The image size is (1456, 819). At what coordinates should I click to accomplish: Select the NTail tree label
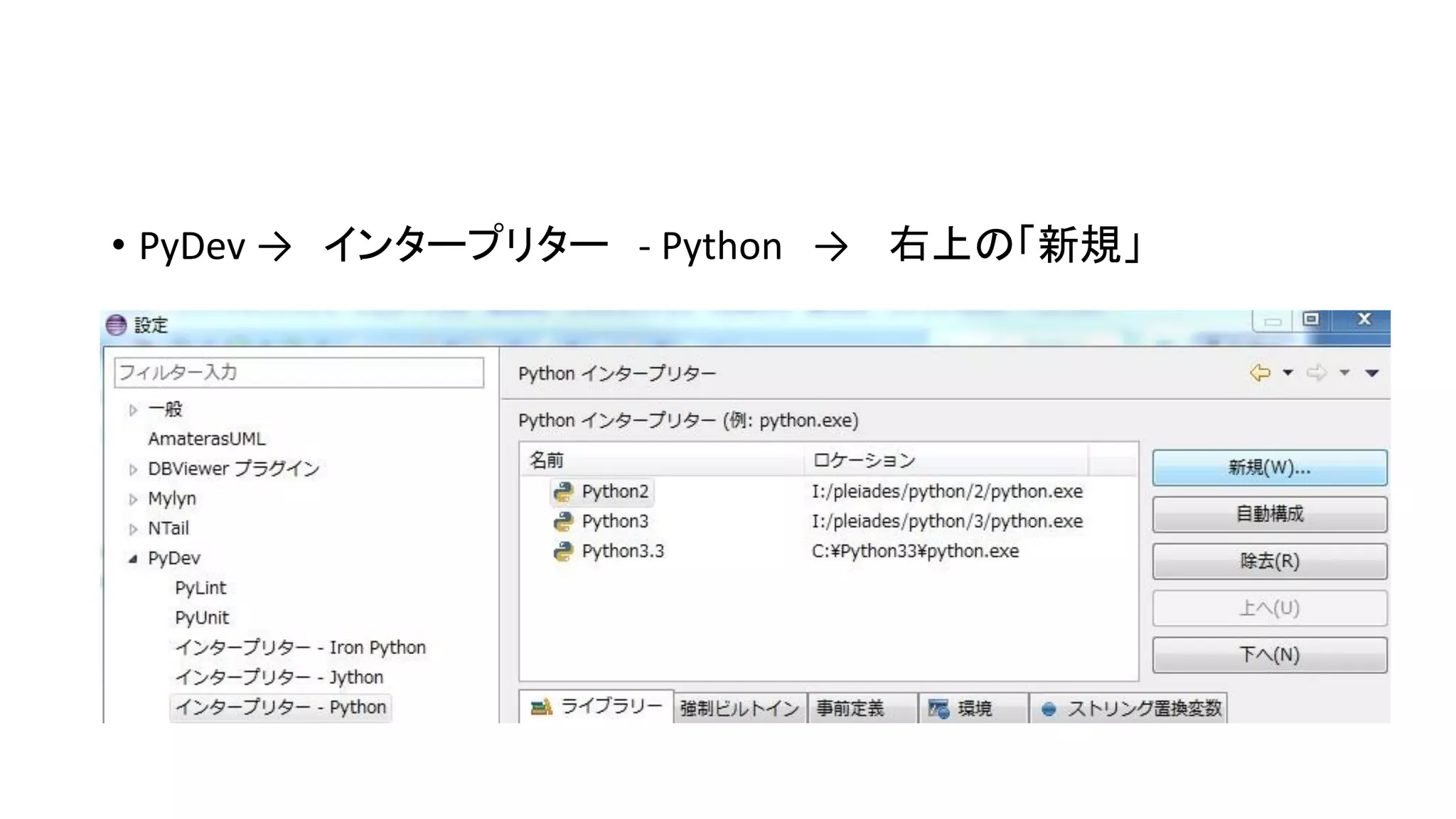click(x=168, y=529)
